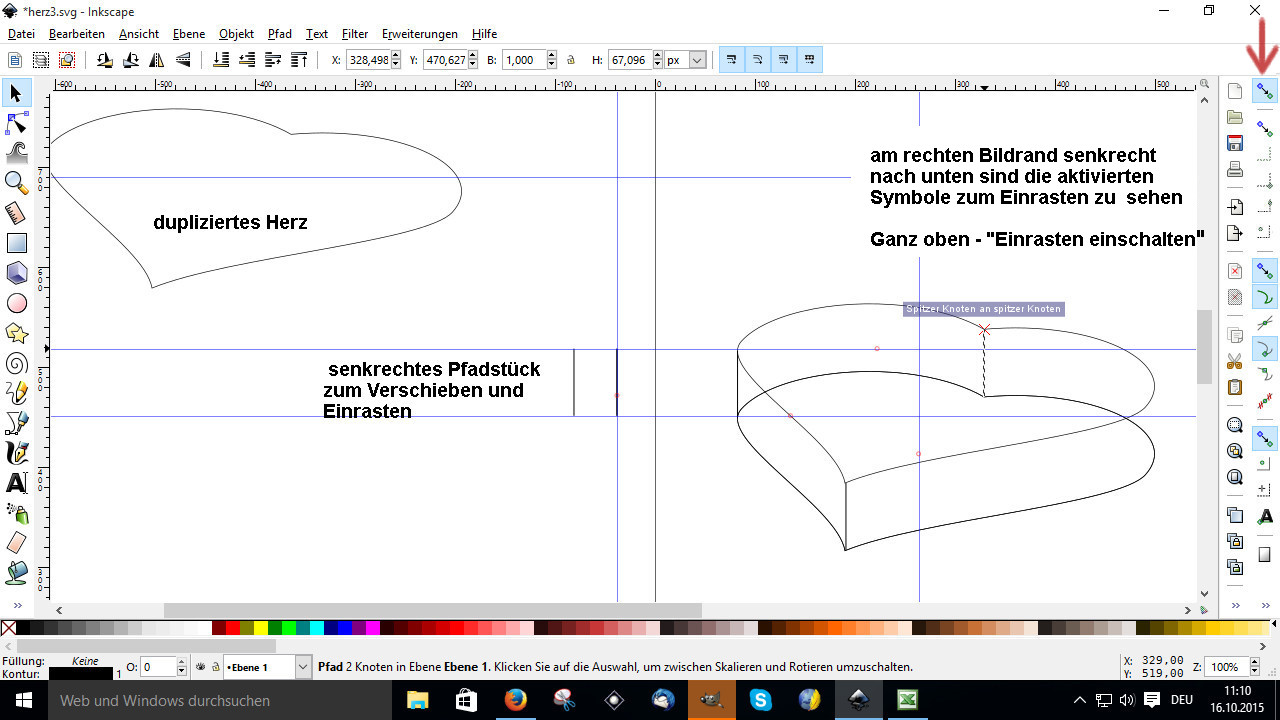Screen dimensions: 1280x720
Task: Click the scissors cut icon
Action: 1235,360
